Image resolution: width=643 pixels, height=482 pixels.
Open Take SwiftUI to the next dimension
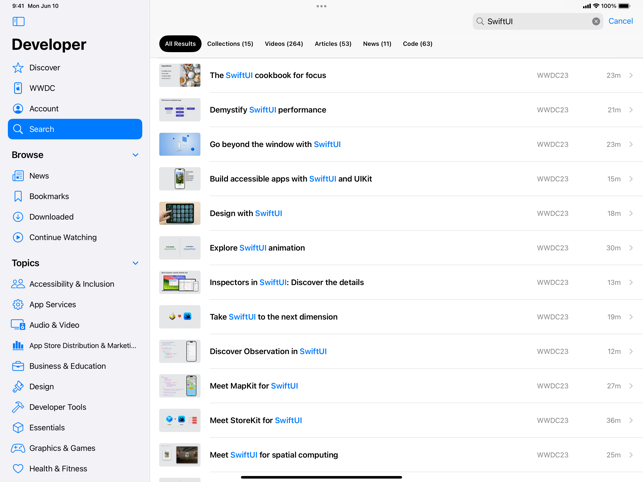coord(396,317)
